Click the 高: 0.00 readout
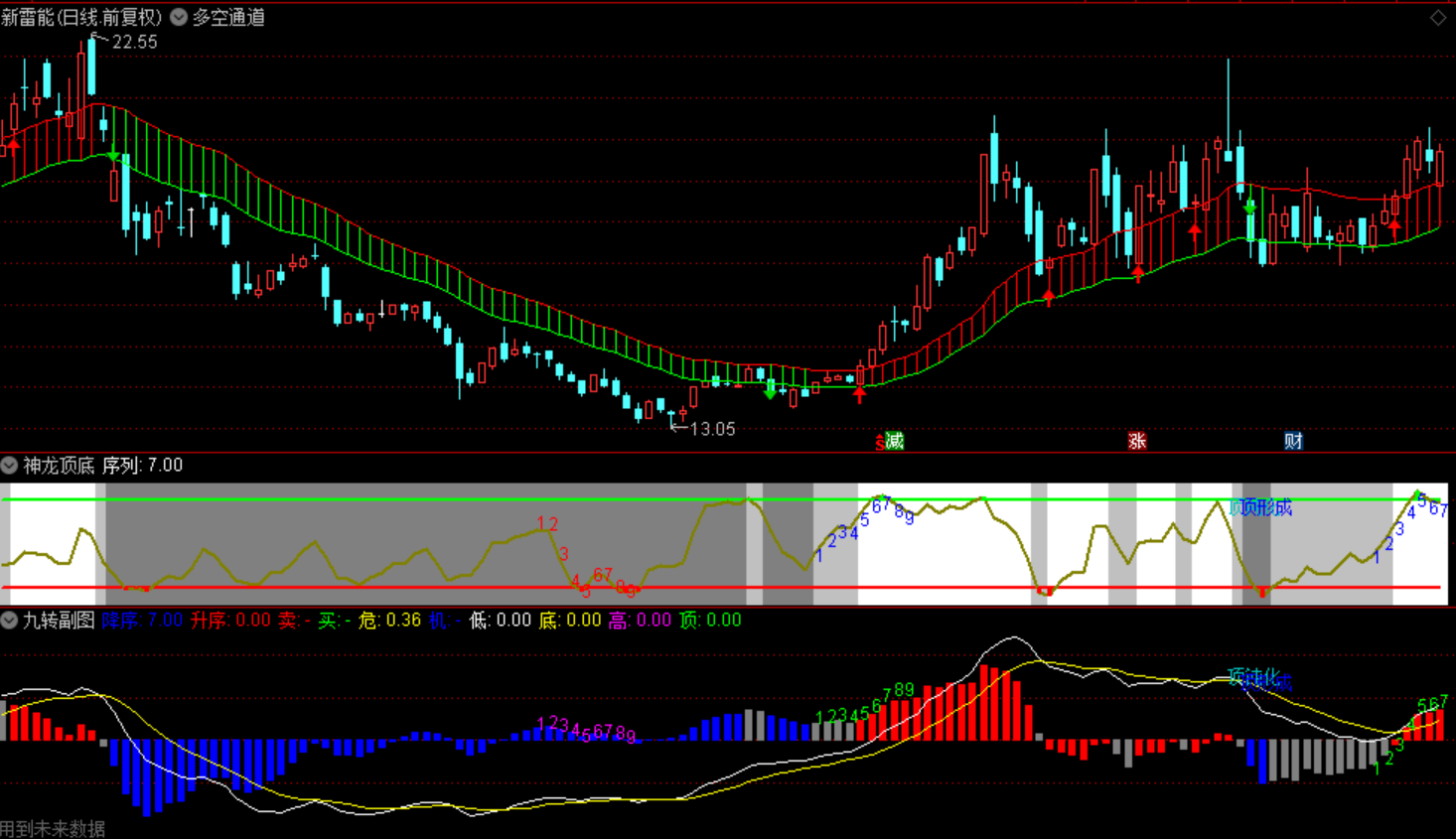1456x839 pixels. click(640, 621)
